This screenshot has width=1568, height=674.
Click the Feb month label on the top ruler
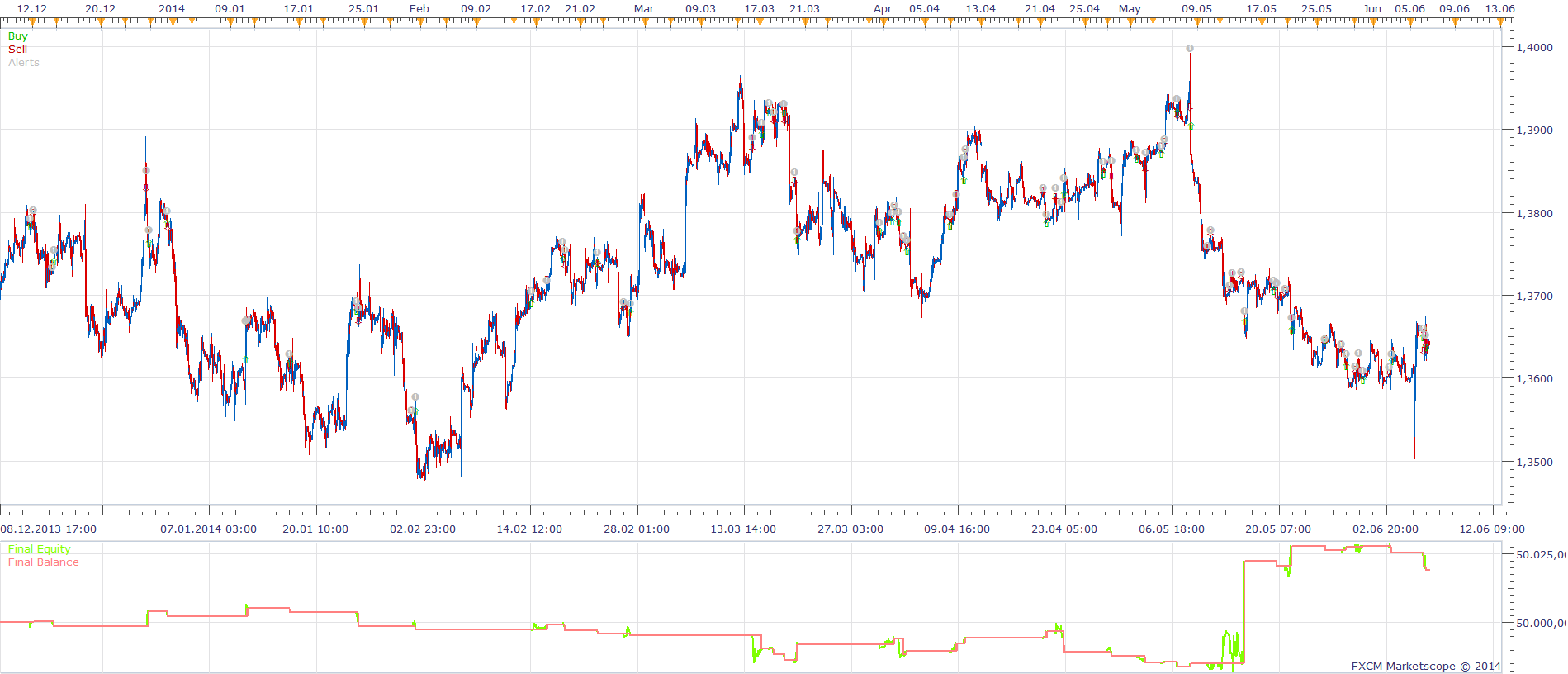click(x=419, y=9)
